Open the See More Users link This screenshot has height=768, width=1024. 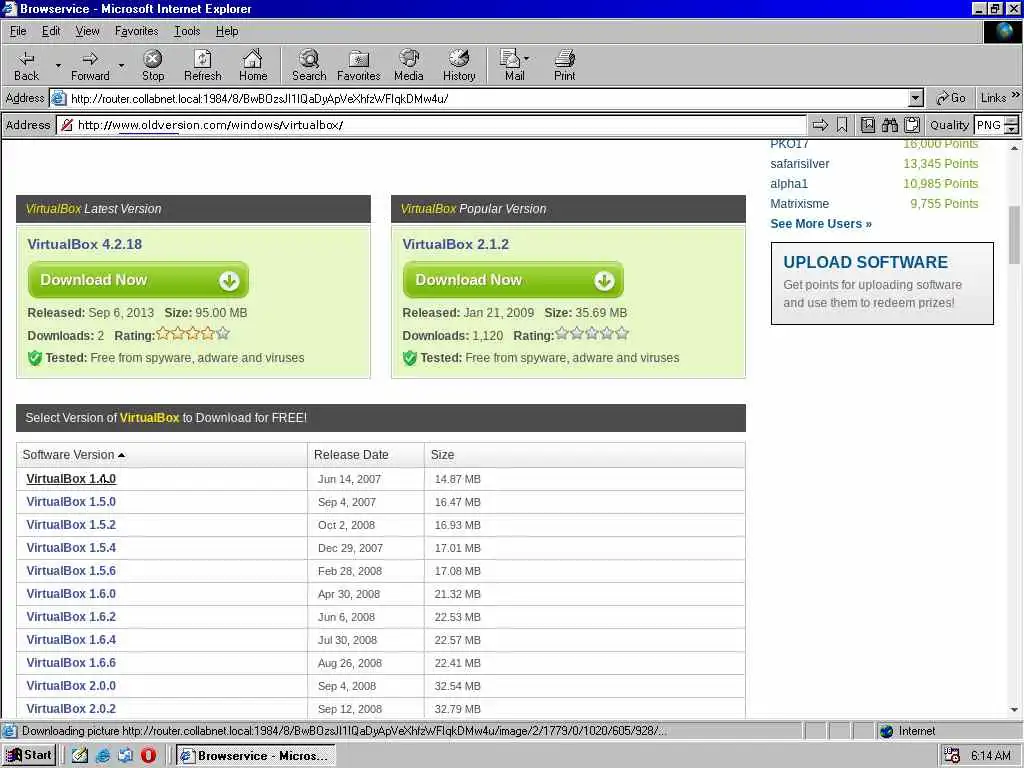pos(821,223)
